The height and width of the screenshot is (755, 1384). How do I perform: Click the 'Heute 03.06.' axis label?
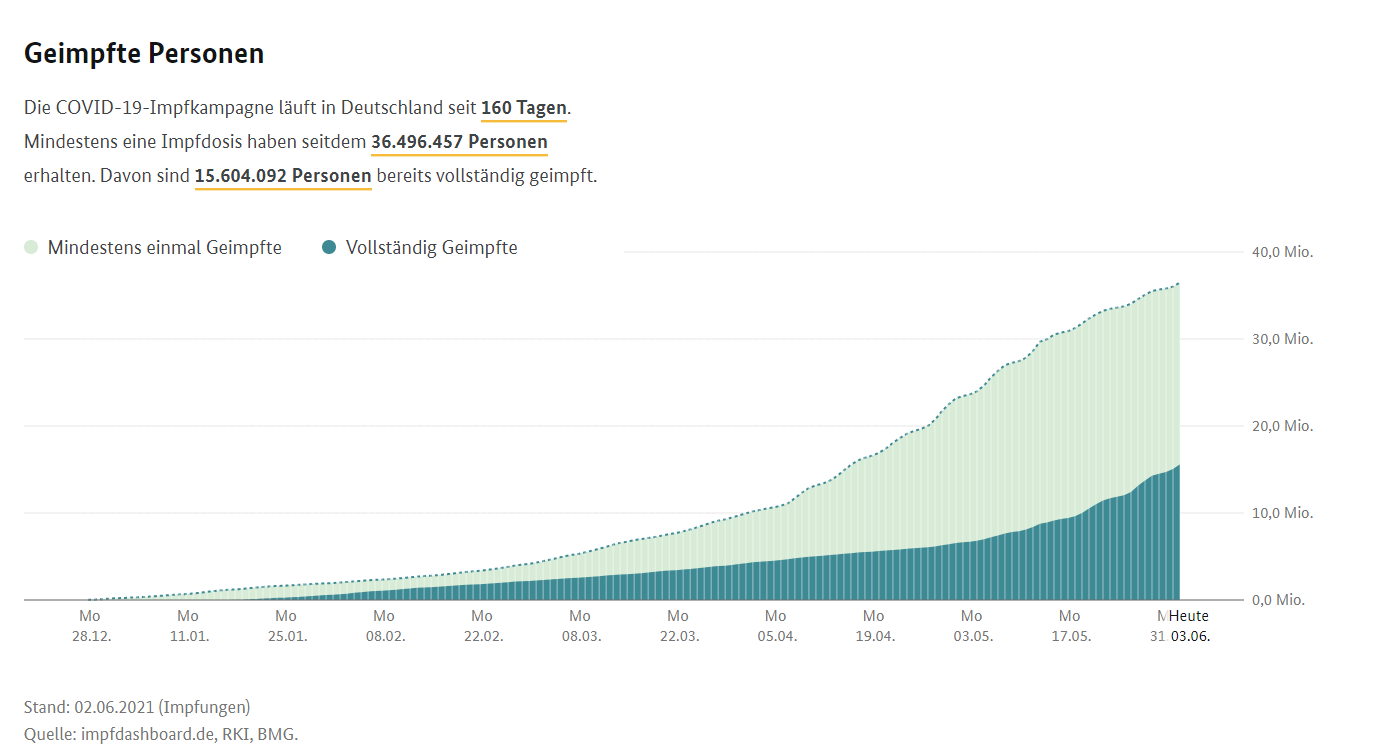coord(1189,626)
